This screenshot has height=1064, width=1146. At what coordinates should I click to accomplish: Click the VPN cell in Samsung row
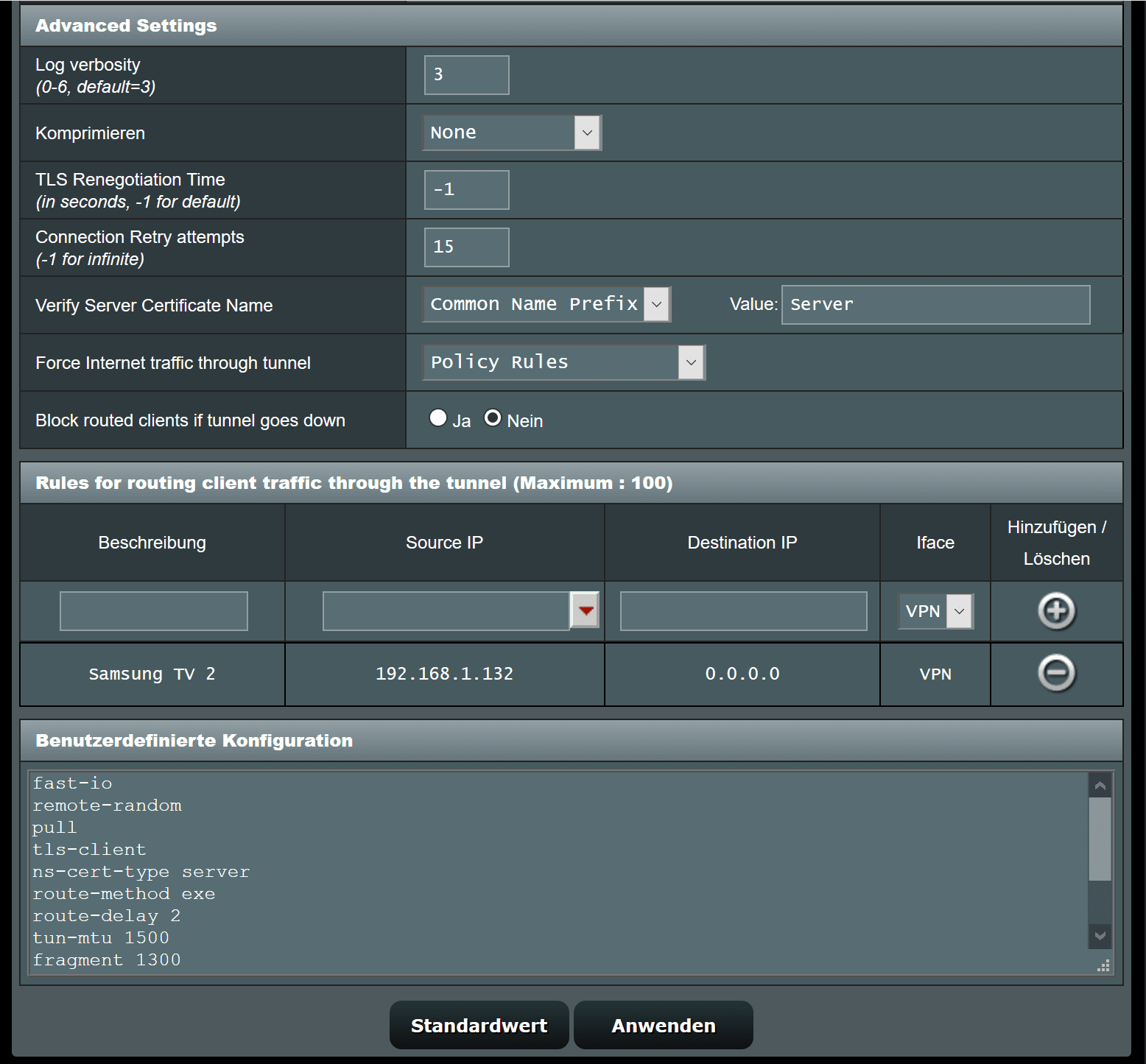click(935, 674)
